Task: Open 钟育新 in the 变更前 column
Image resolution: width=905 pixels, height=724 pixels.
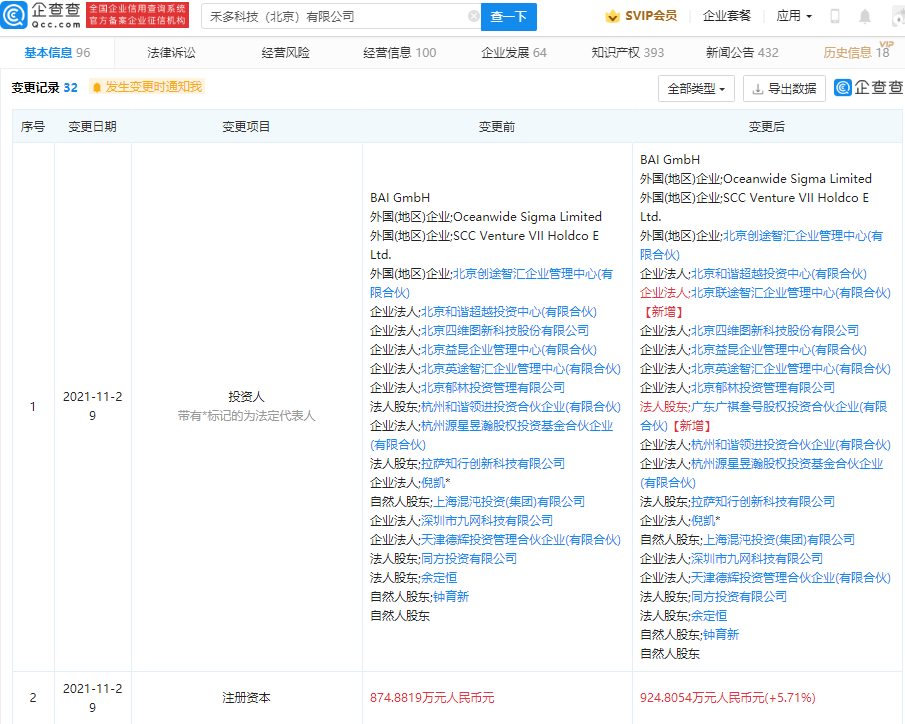Action: [451, 597]
